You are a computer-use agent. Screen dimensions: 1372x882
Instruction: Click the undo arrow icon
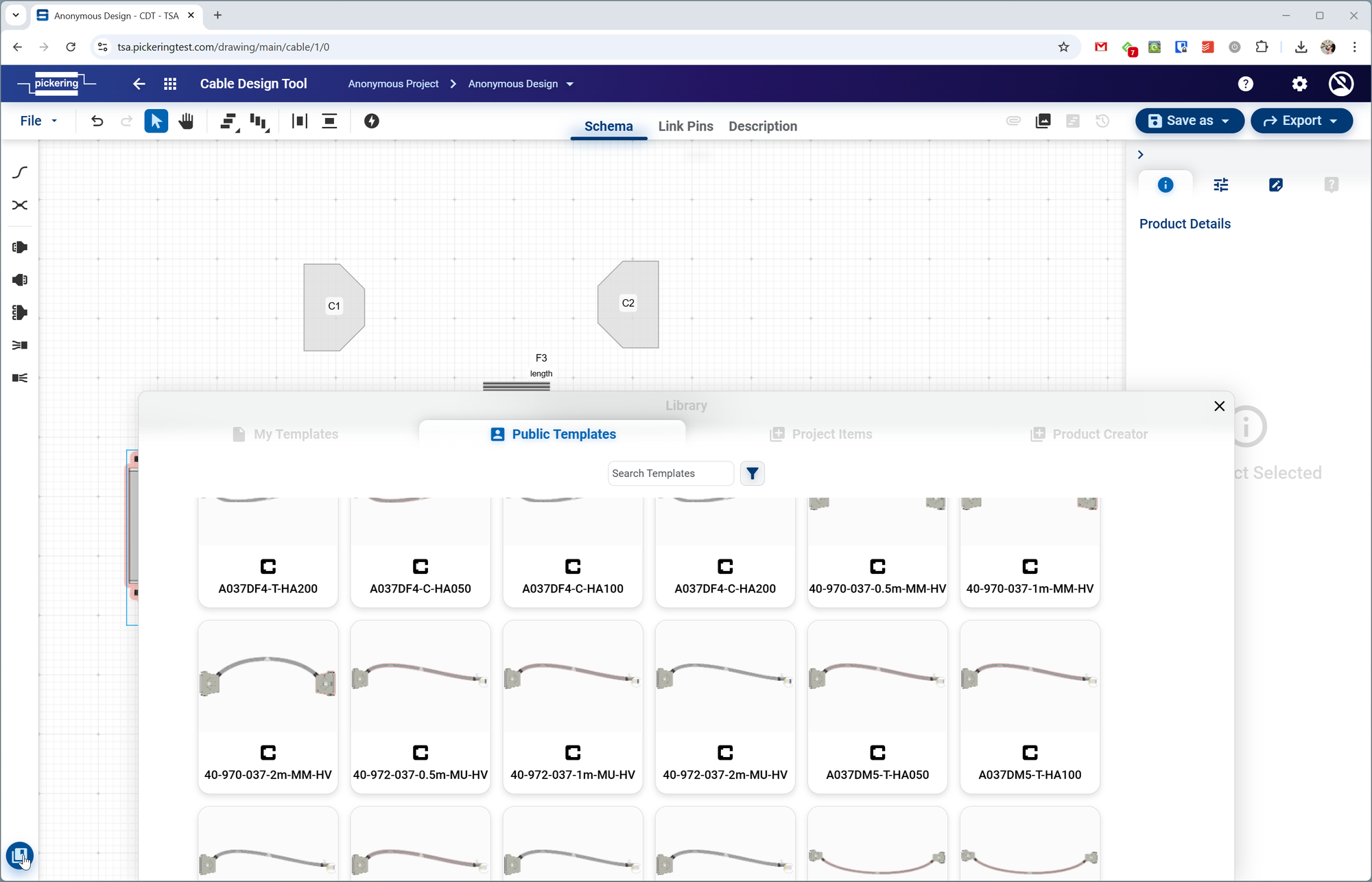(x=97, y=121)
